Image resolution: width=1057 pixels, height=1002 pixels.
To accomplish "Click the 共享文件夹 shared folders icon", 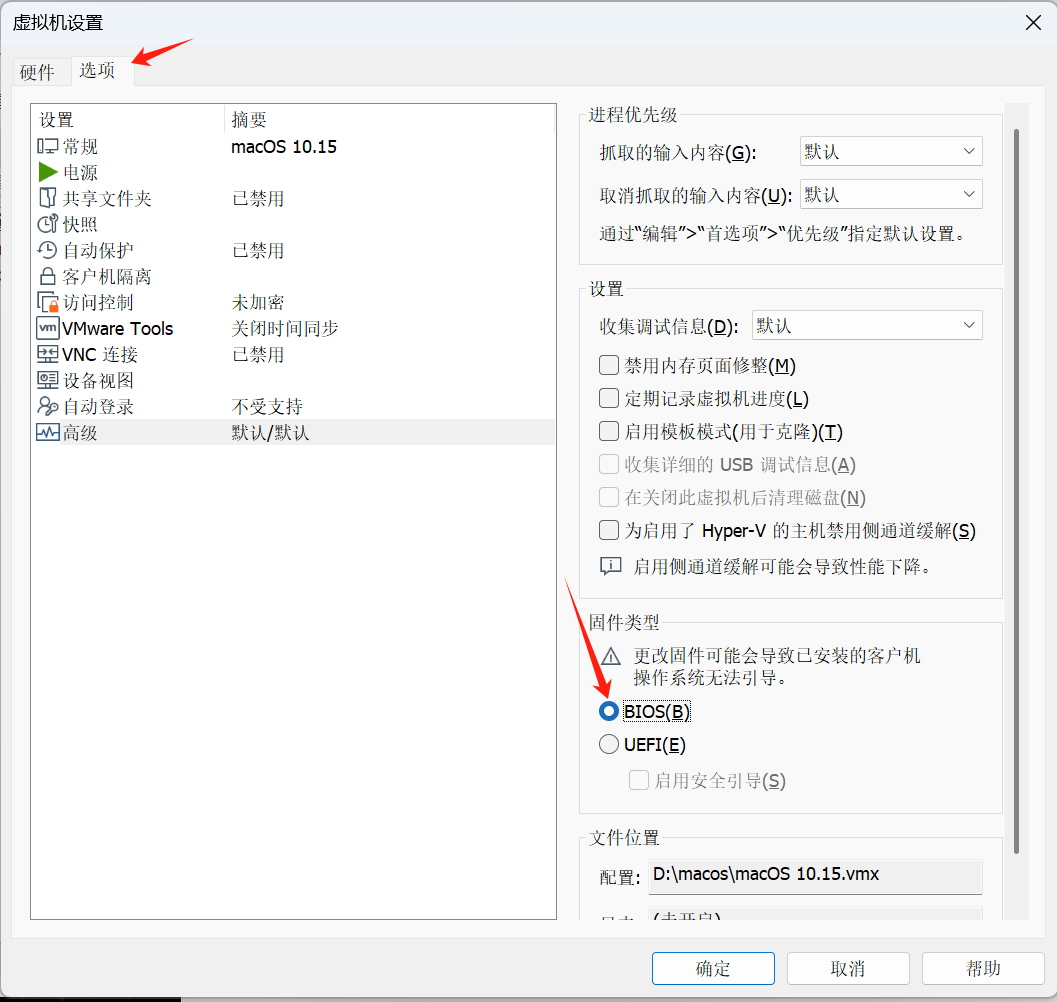I will coord(47,198).
